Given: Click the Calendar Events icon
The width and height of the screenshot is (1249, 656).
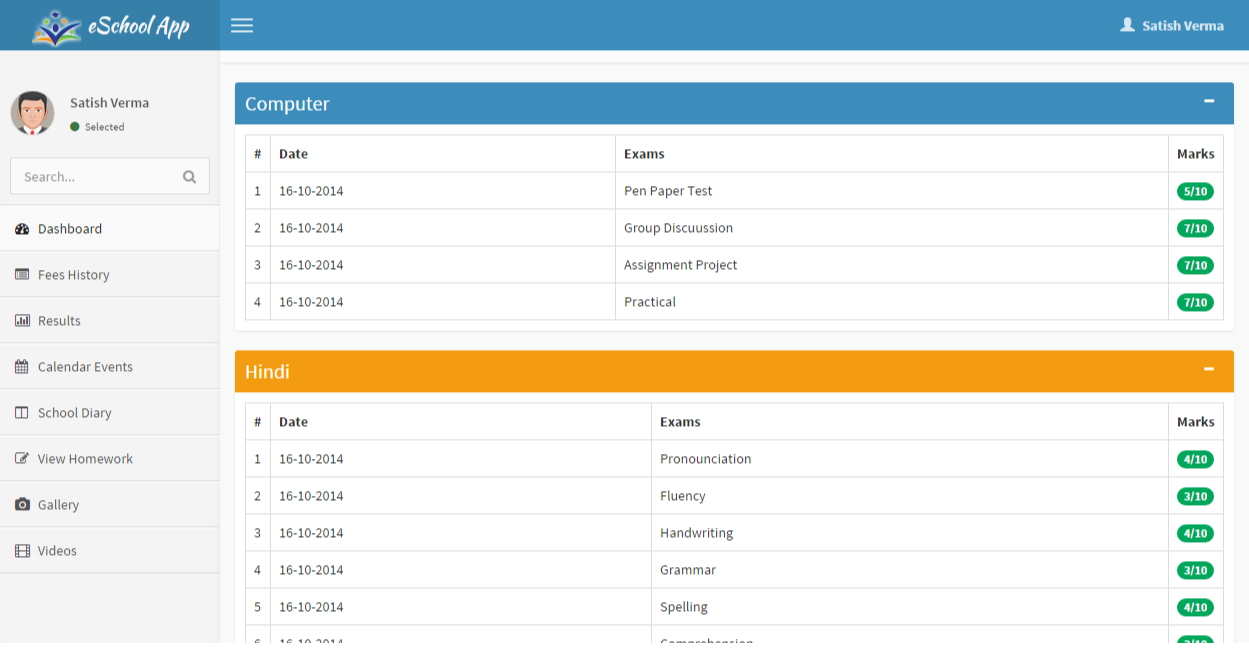Looking at the screenshot, I should click(x=22, y=366).
